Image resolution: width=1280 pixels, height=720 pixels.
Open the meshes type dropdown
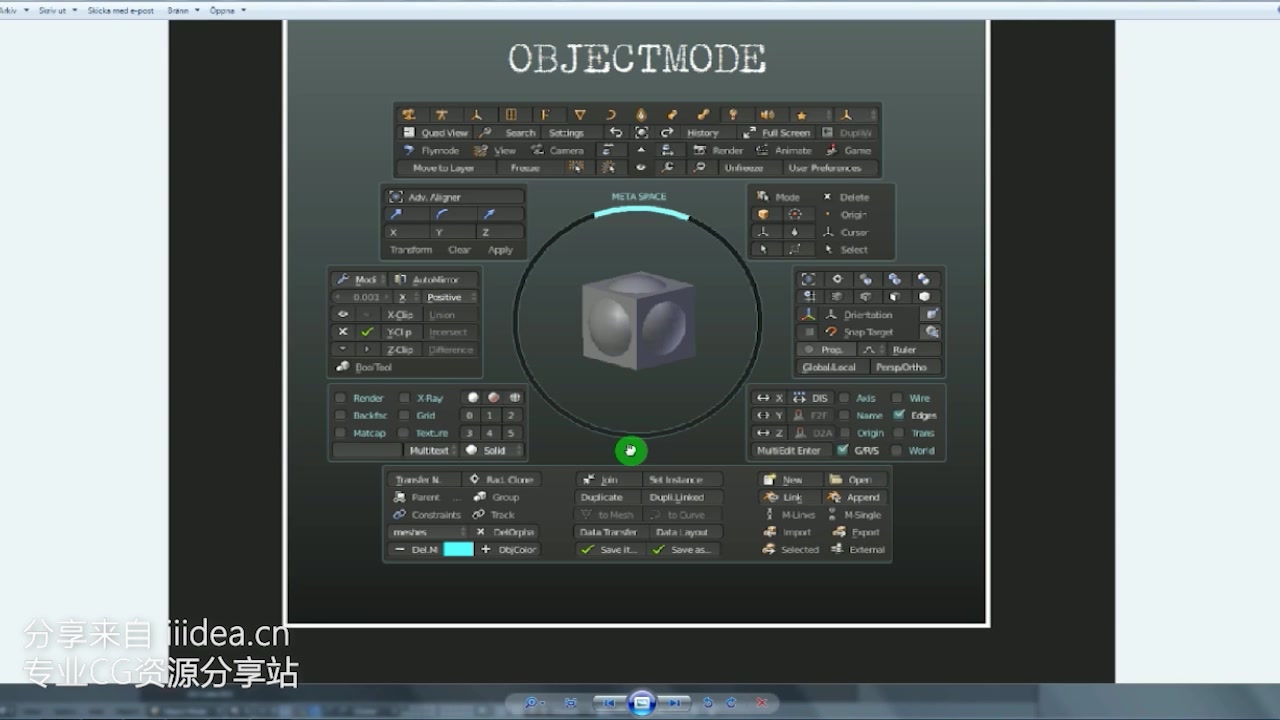point(427,532)
